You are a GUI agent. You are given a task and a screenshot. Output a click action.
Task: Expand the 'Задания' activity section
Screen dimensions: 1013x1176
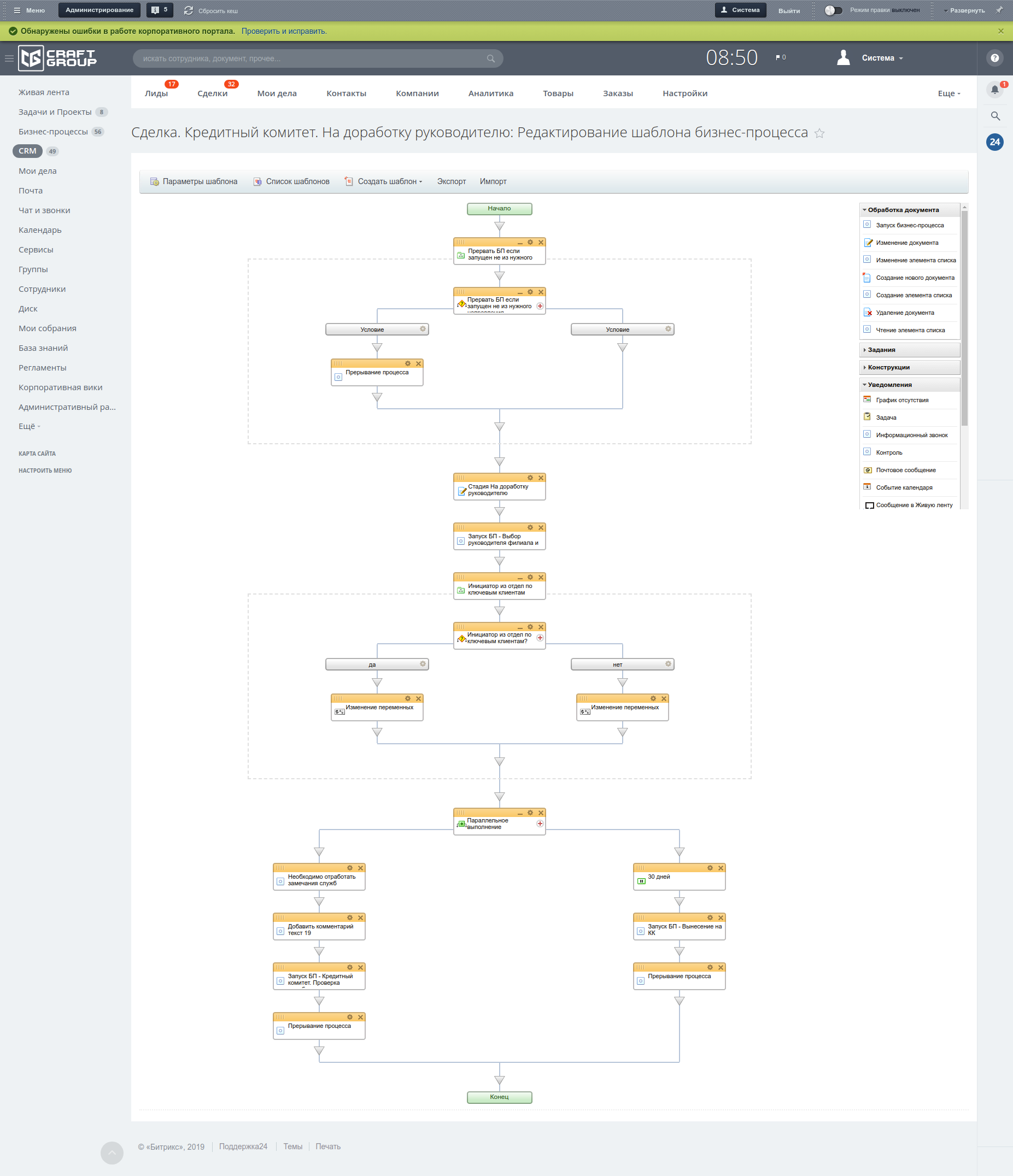(881, 350)
